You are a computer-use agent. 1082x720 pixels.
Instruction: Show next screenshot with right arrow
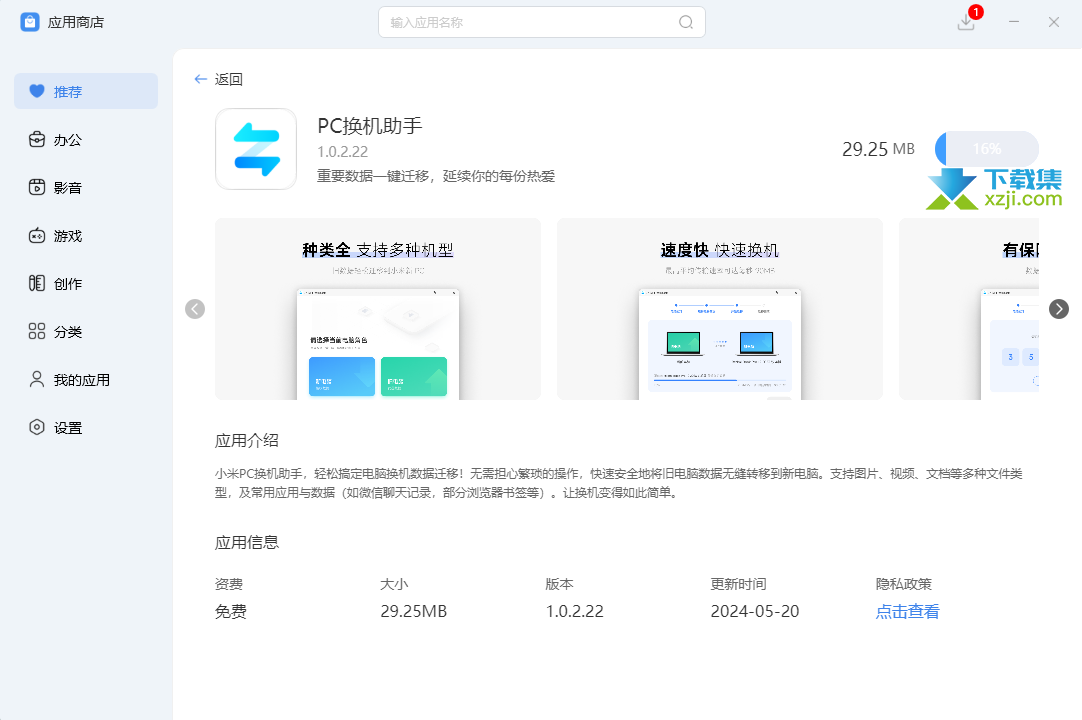pyautogui.click(x=1059, y=309)
